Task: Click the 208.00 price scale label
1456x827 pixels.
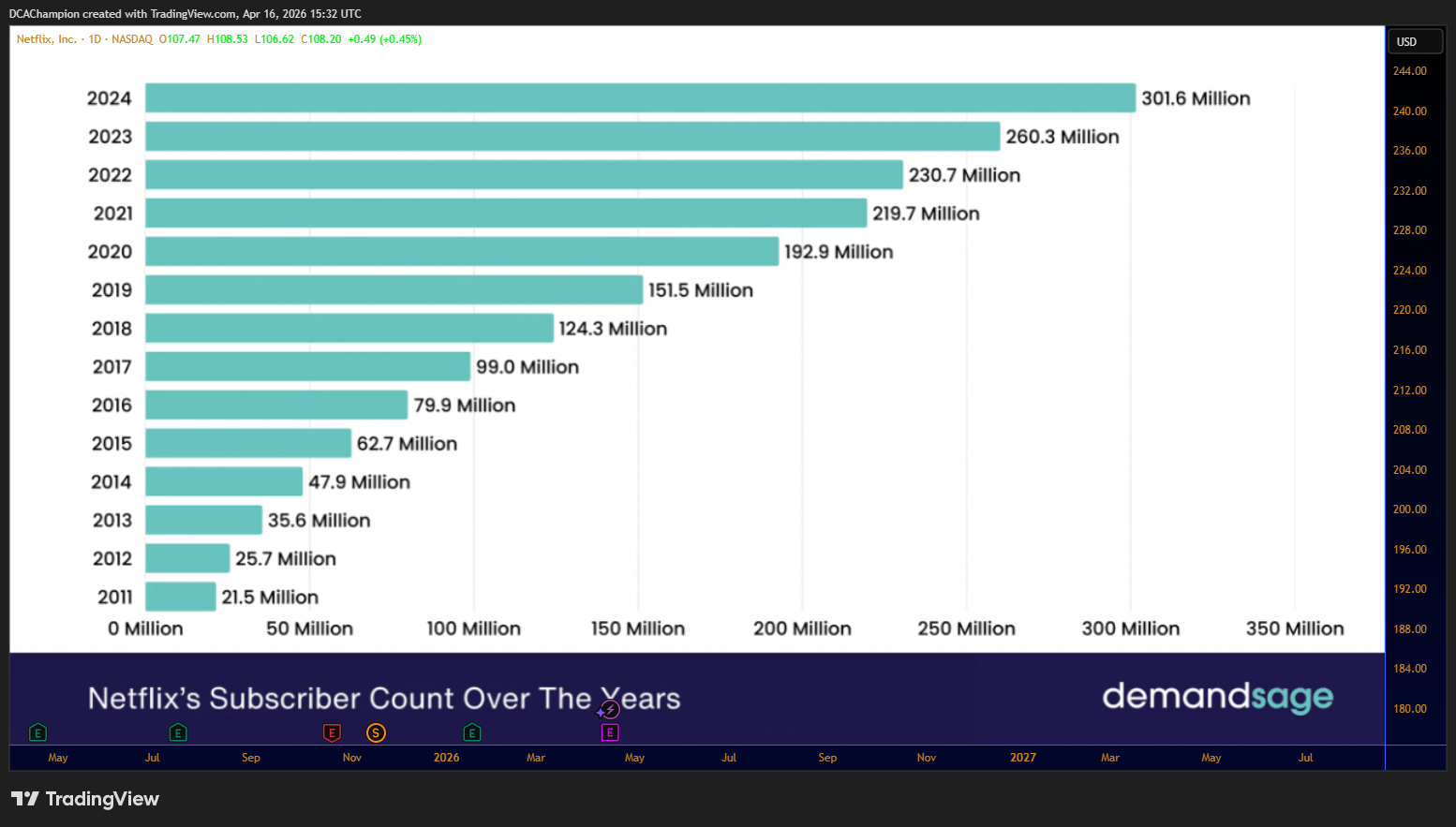Action: click(1410, 430)
